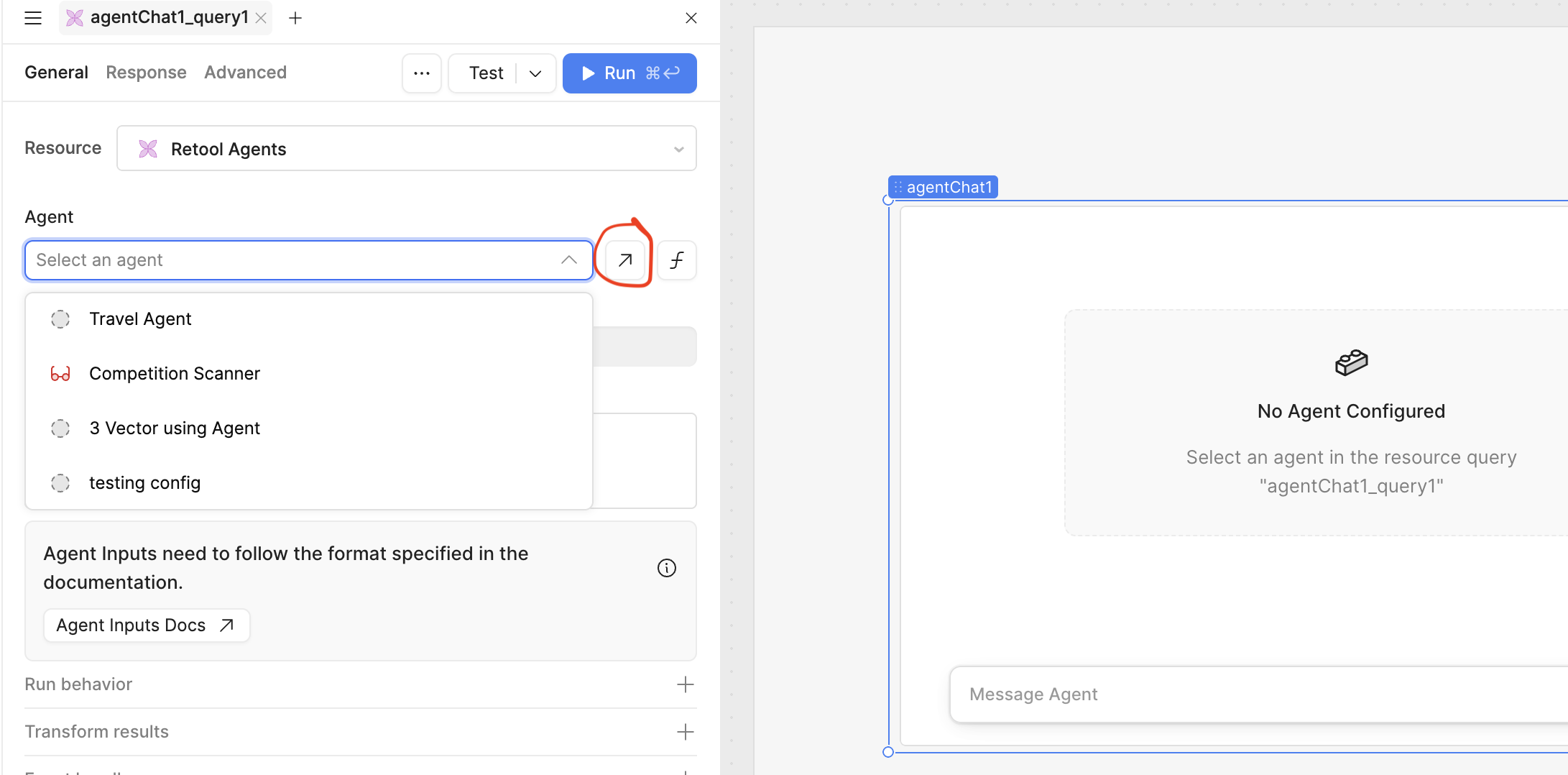This screenshot has width=1568, height=775.
Task: Click the collapse chevron in the agent select field
Action: (569, 260)
